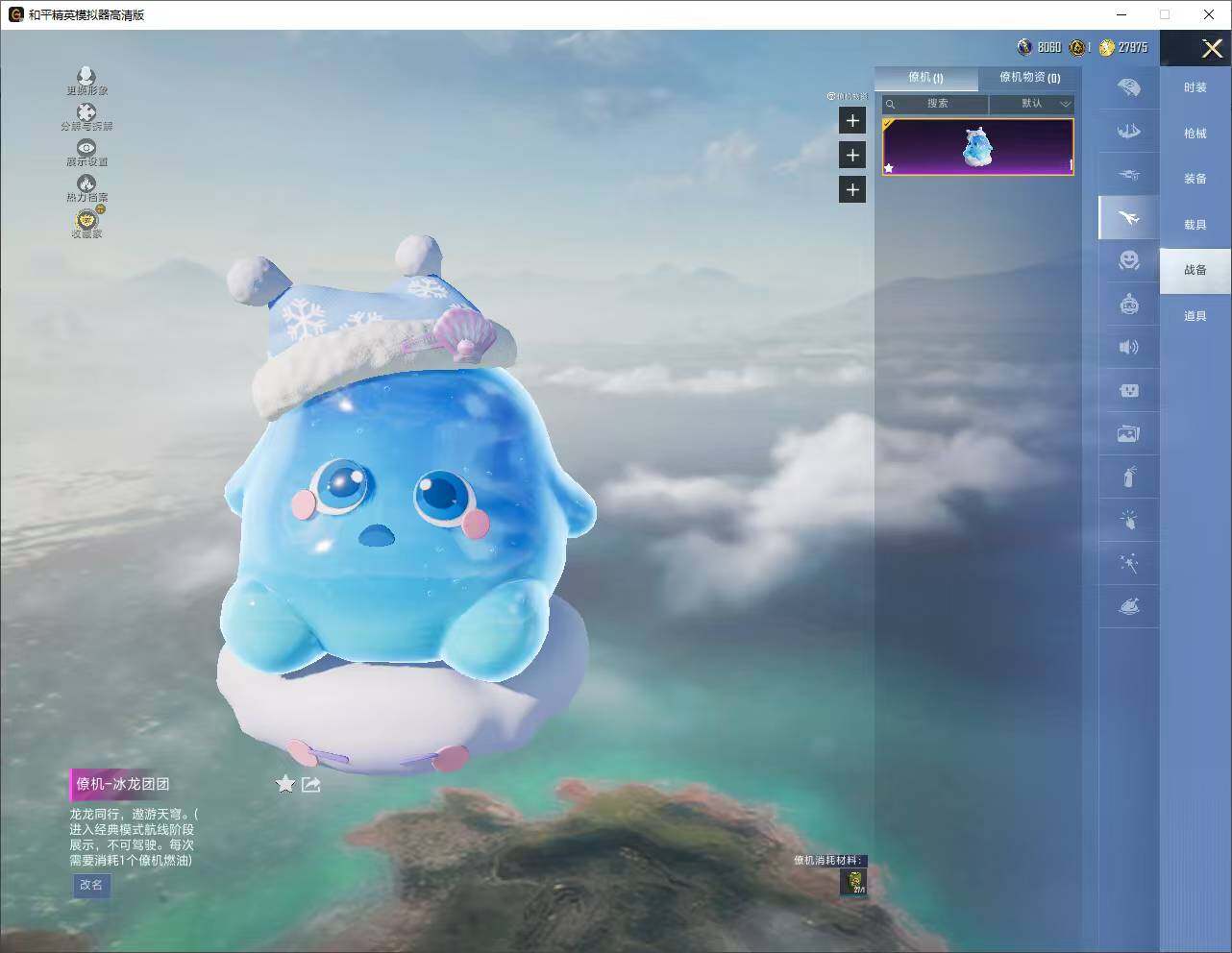Viewport: 1232px width, 953px height.
Task: Click the 27975 gold amount
Action: coord(1133,47)
